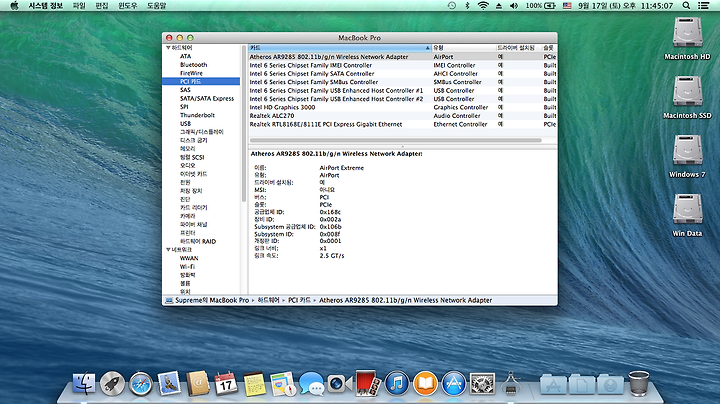The image size is (720, 404).
Task: Open Spotlight search magnifier
Action: point(686,6)
